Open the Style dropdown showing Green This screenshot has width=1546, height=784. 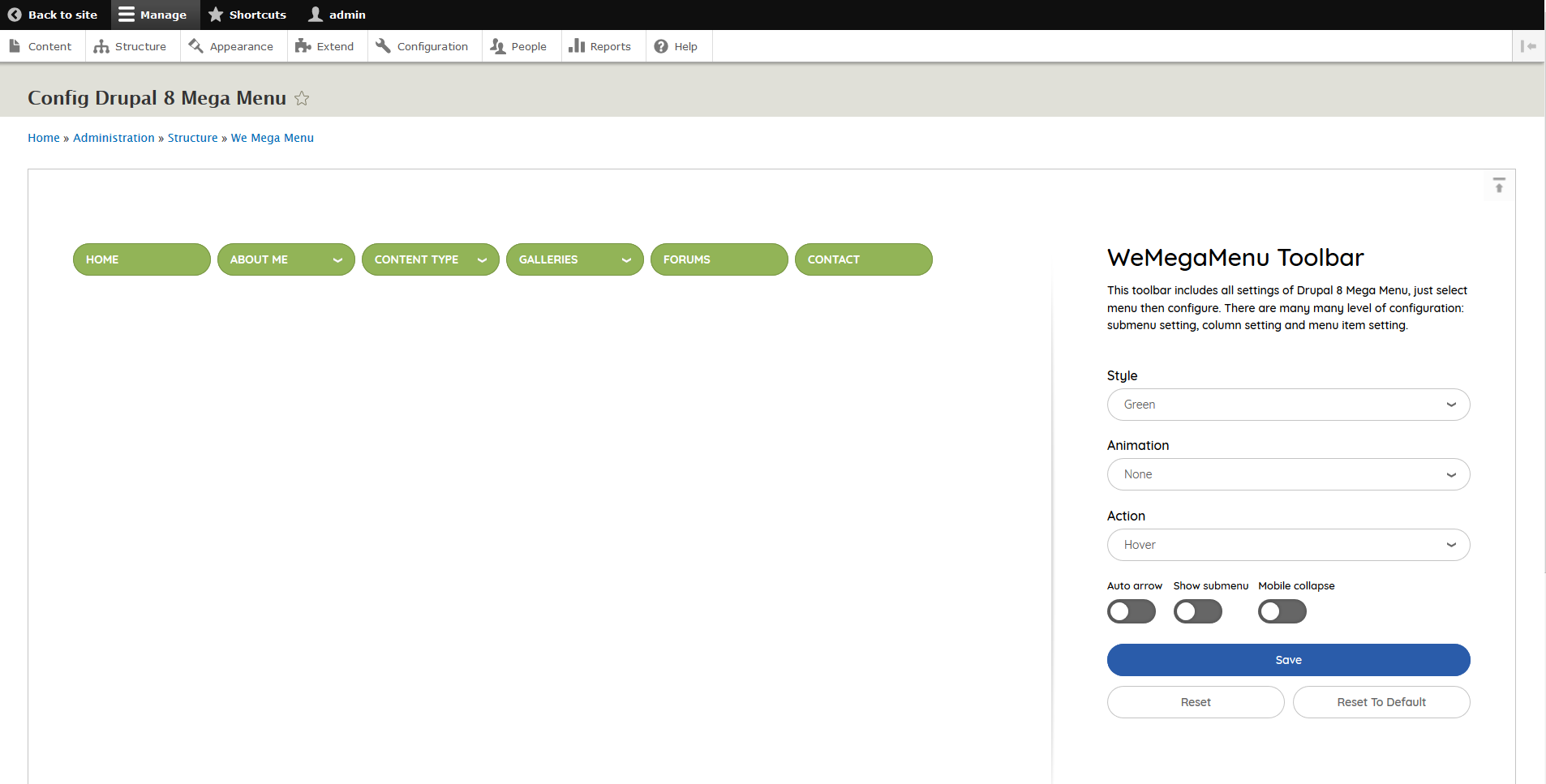[1287, 405]
